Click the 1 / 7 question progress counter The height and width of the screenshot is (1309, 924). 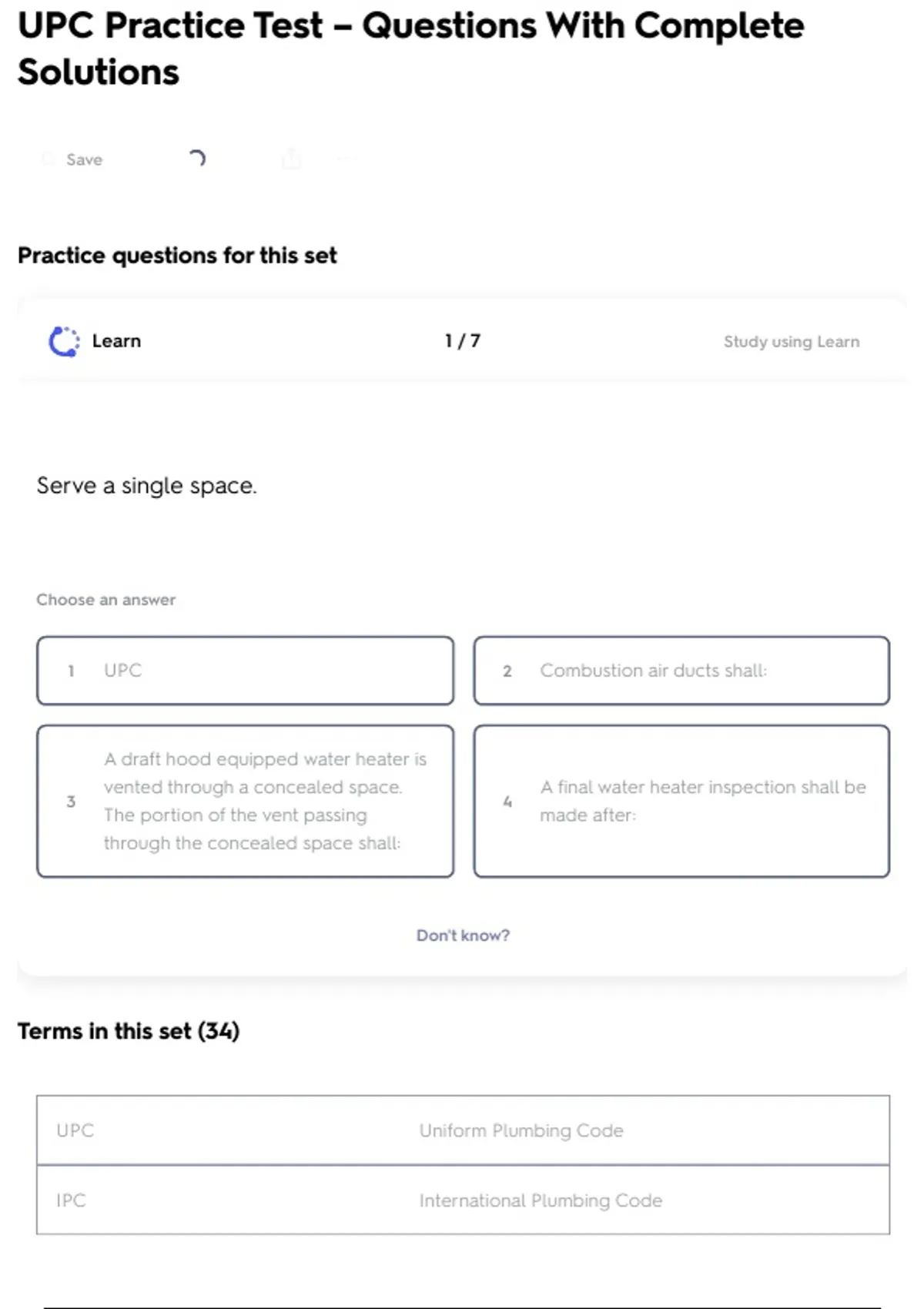(x=462, y=341)
